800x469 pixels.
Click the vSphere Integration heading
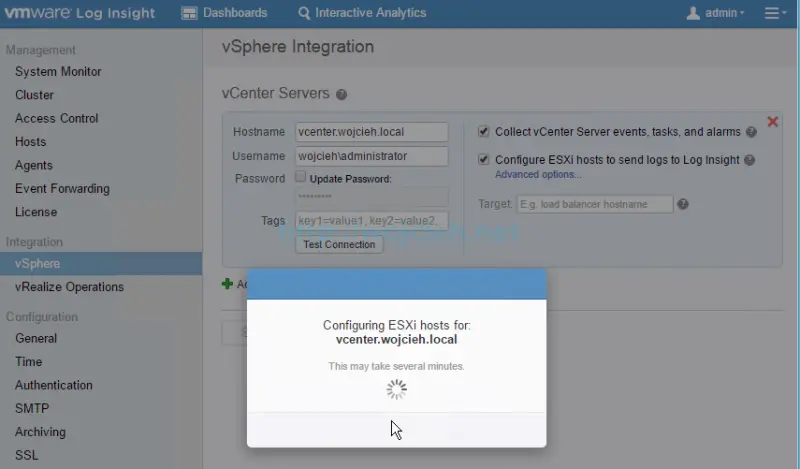point(298,46)
